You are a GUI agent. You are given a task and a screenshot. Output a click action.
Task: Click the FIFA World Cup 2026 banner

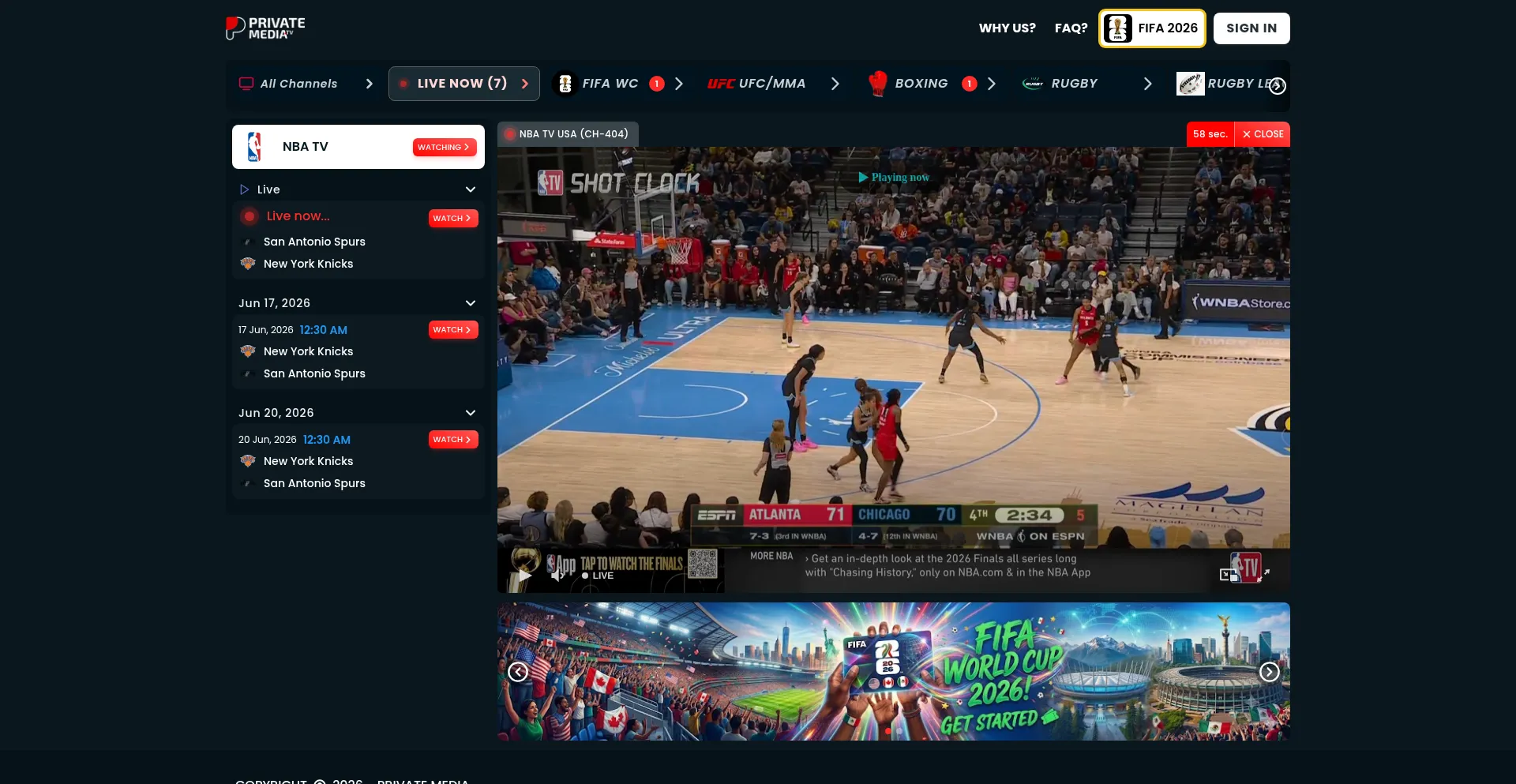coord(894,672)
